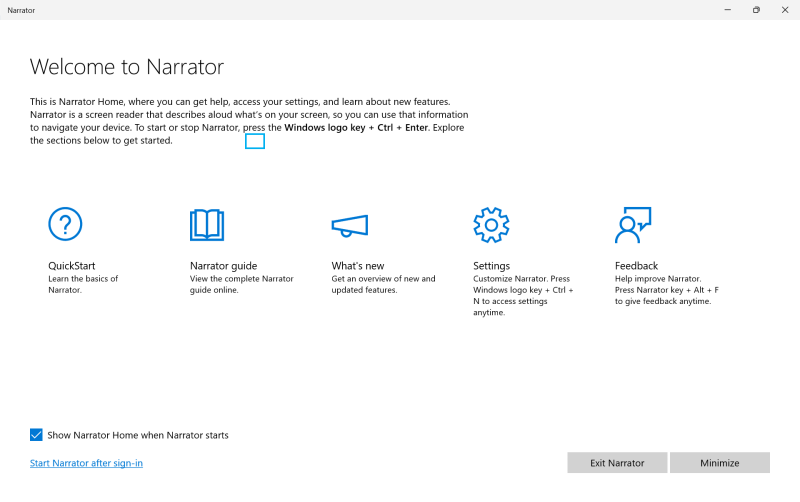Click the blue Narrator focus rectangle
Image resolution: width=800 pixels, height=502 pixels.
click(255, 141)
